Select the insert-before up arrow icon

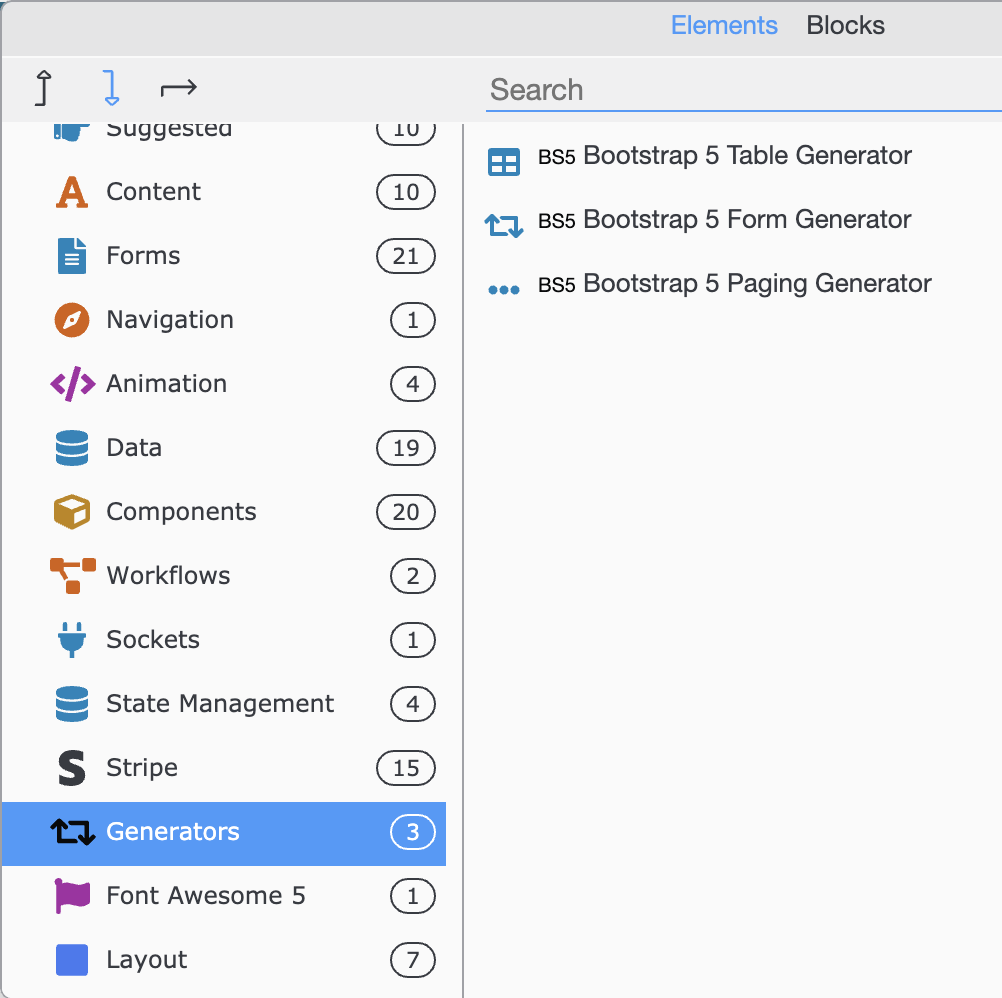click(x=43, y=88)
